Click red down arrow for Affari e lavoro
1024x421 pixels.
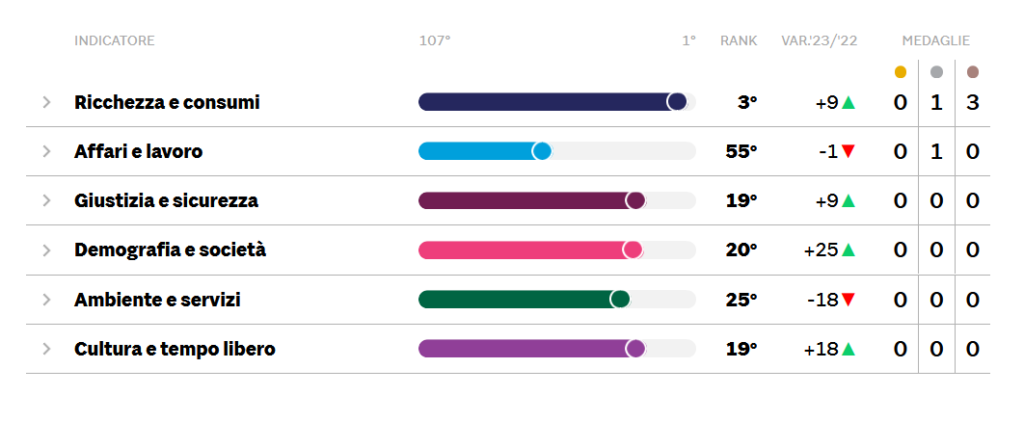tap(848, 151)
